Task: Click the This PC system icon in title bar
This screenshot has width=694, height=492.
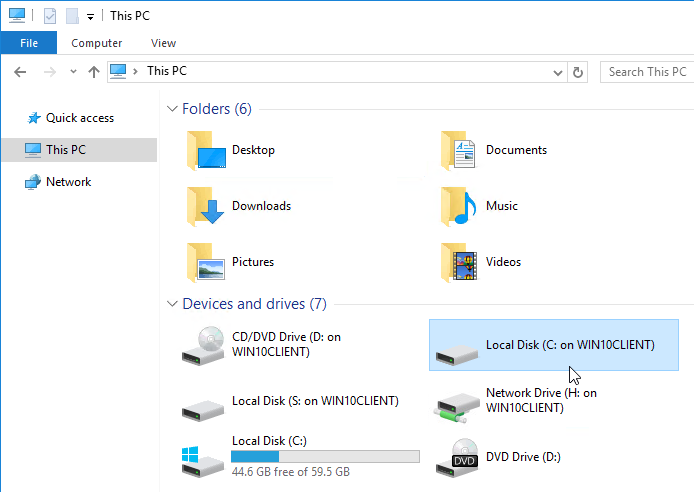Action: point(17,15)
